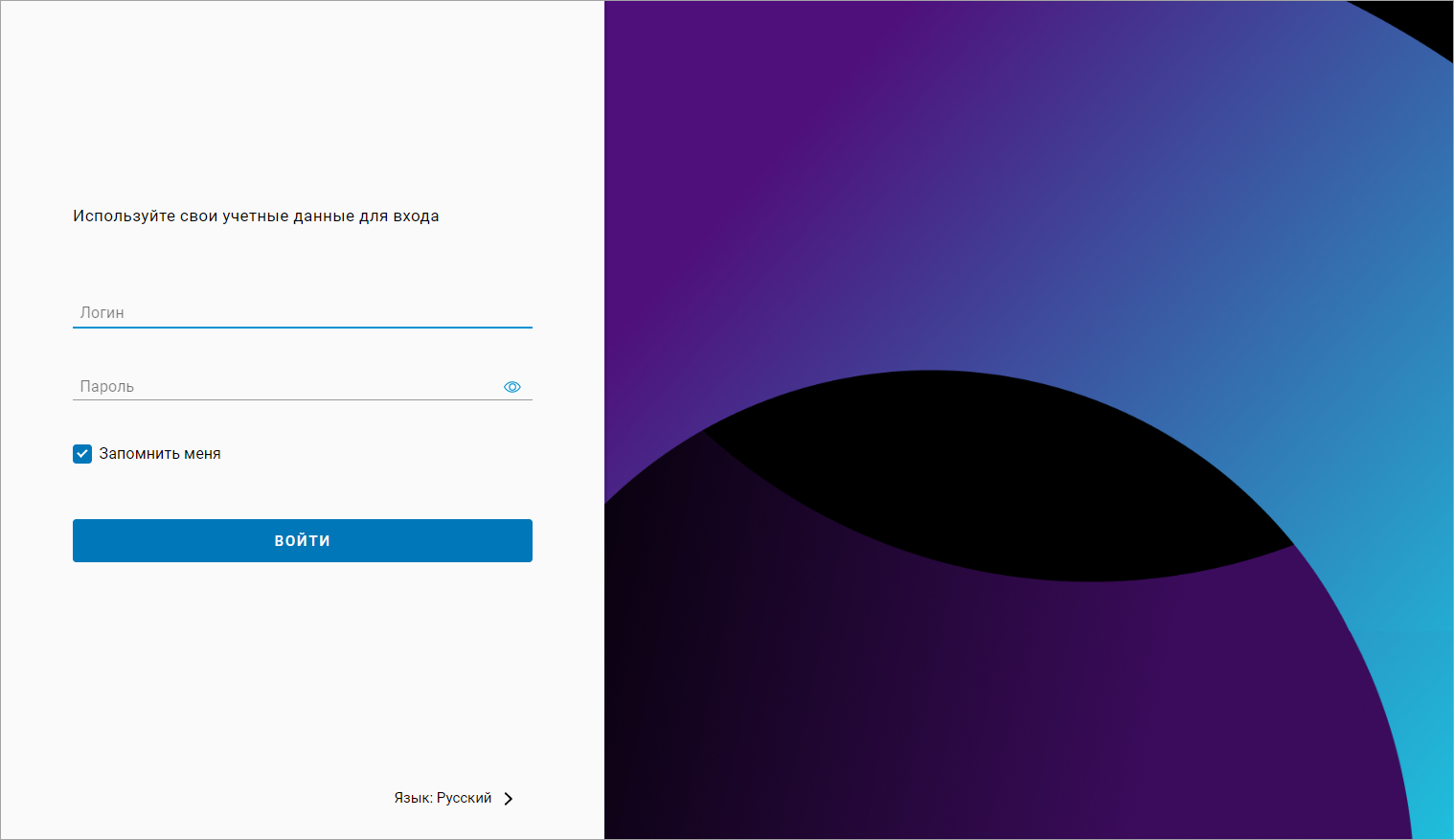Click the white checkmark inside blue box

point(82,454)
